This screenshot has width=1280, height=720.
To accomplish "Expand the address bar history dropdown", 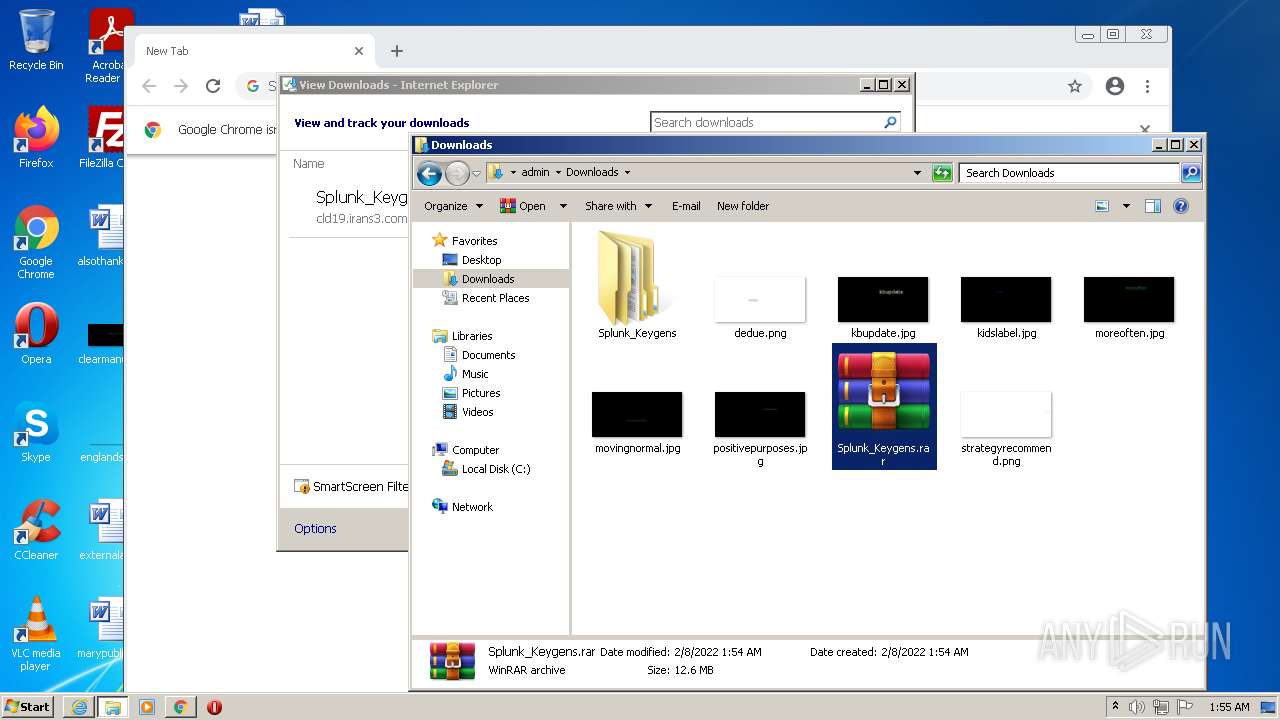I will [x=917, y=173].
